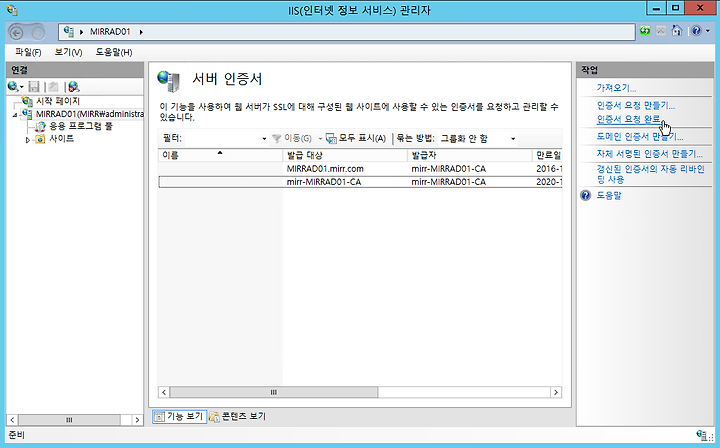Click the connections pane scroll left arrow
This screenshot has height=448, width=720.
pos(12,420)
